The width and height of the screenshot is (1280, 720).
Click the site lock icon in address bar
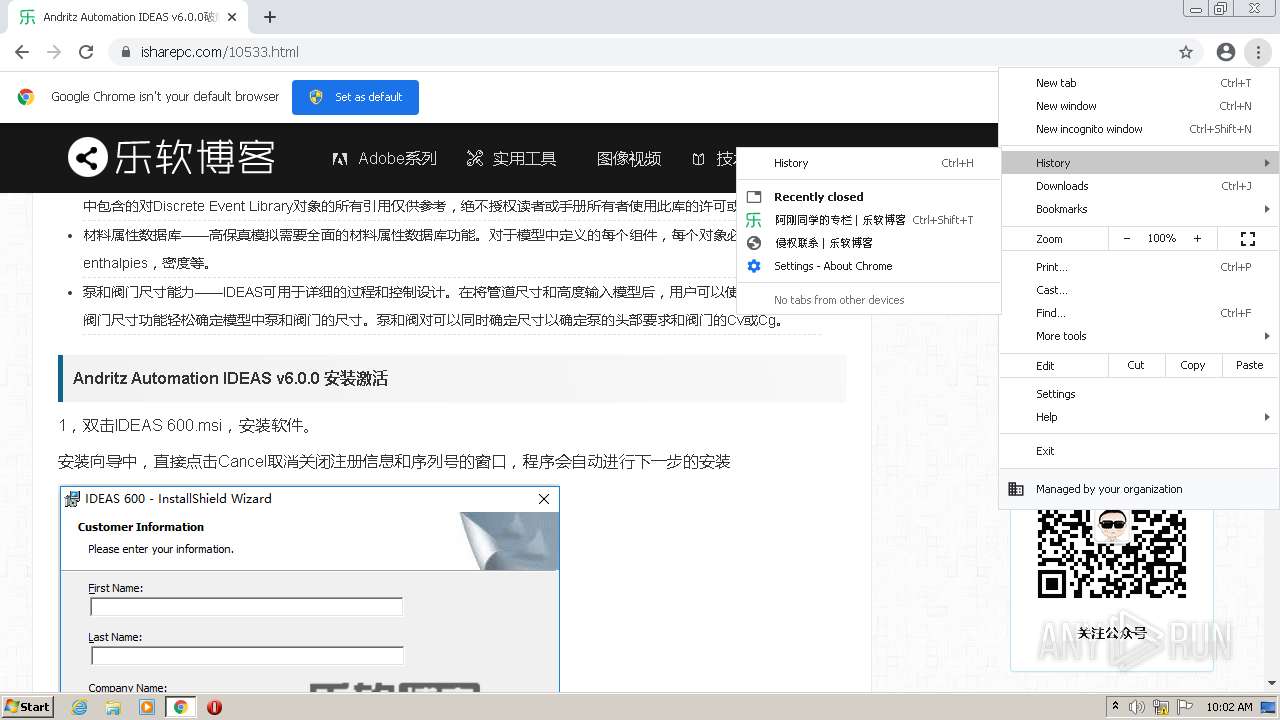point(126,52)
